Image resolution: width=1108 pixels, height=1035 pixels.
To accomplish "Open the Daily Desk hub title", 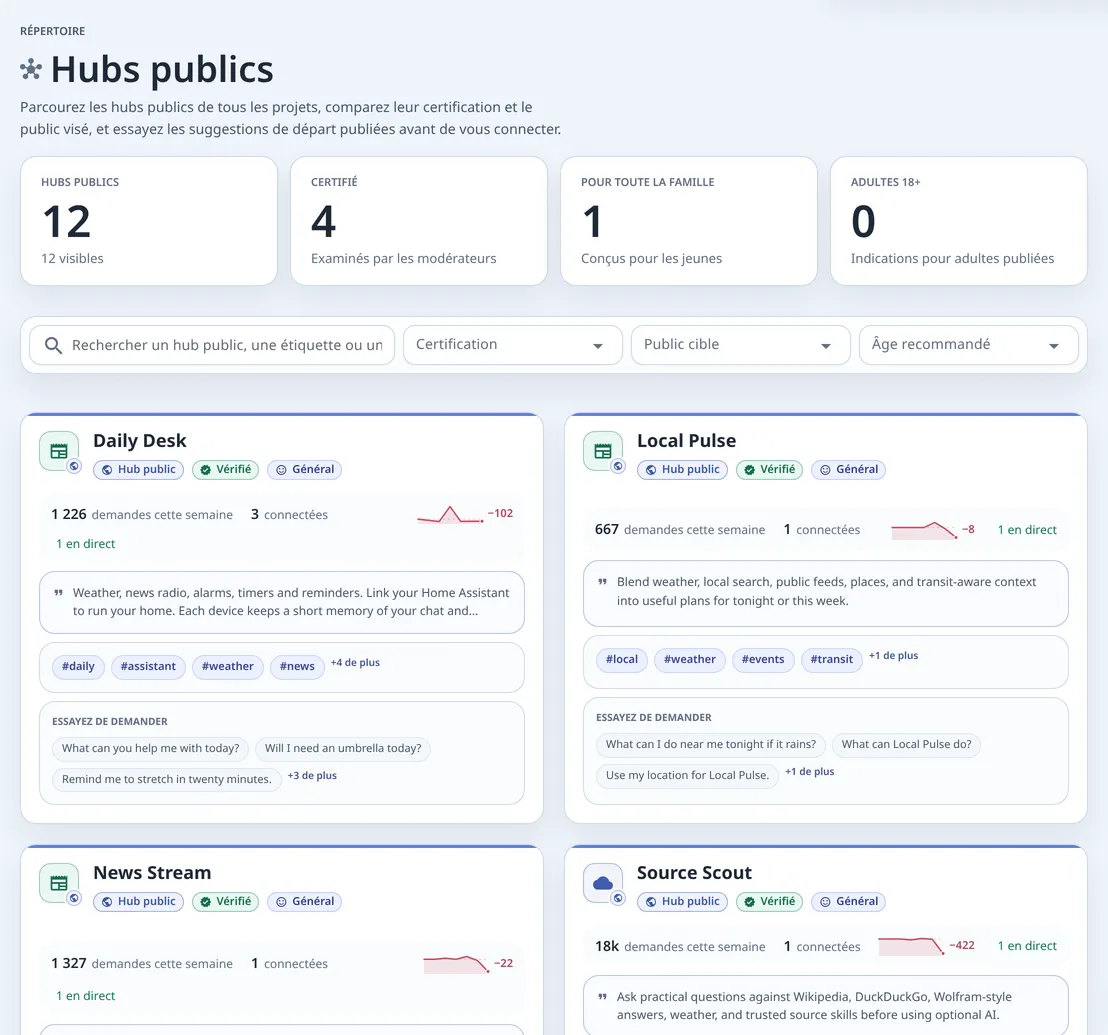I will tap(140, 441).
